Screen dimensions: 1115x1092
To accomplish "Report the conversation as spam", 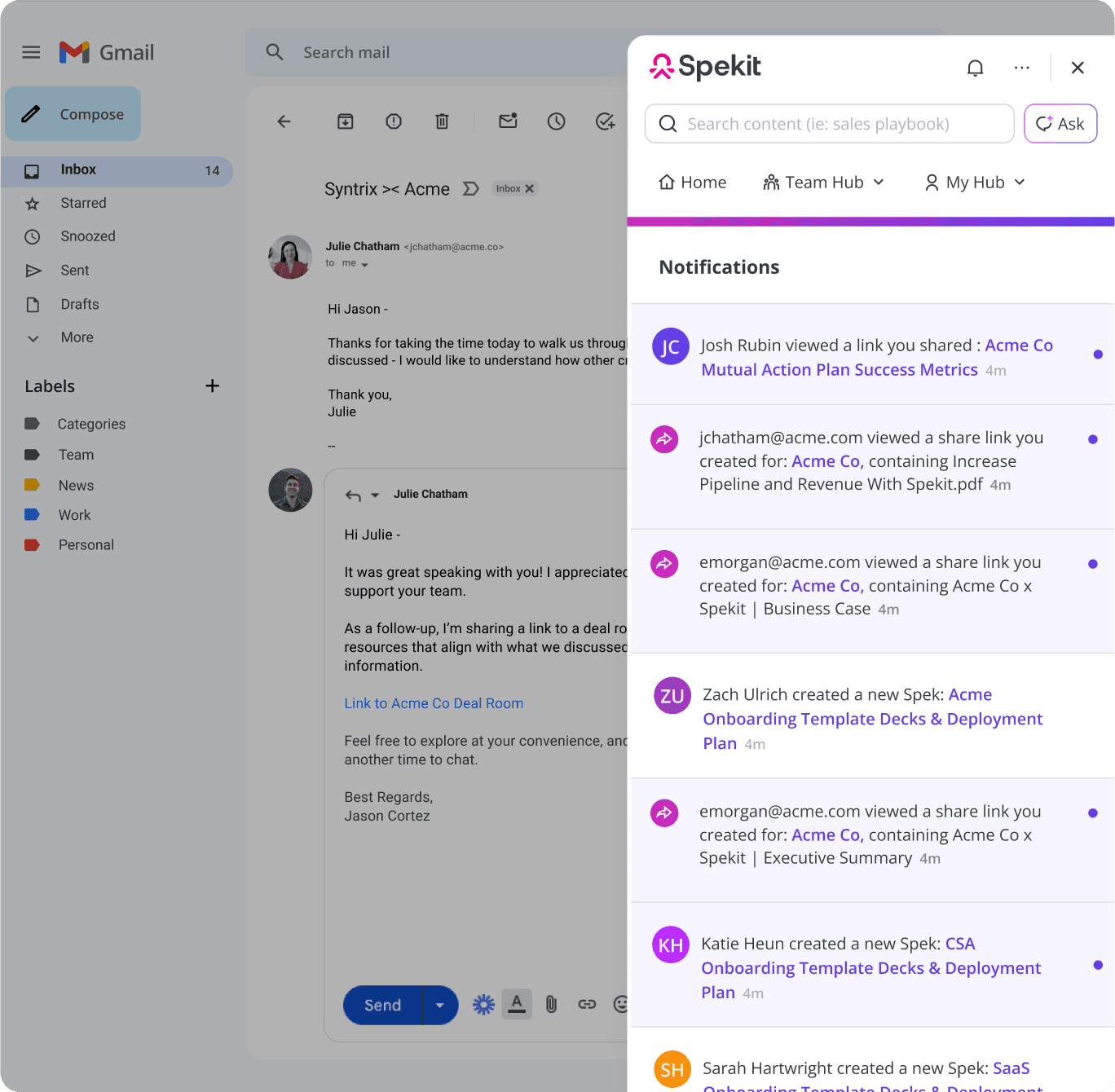I will [x=394, y=121].
